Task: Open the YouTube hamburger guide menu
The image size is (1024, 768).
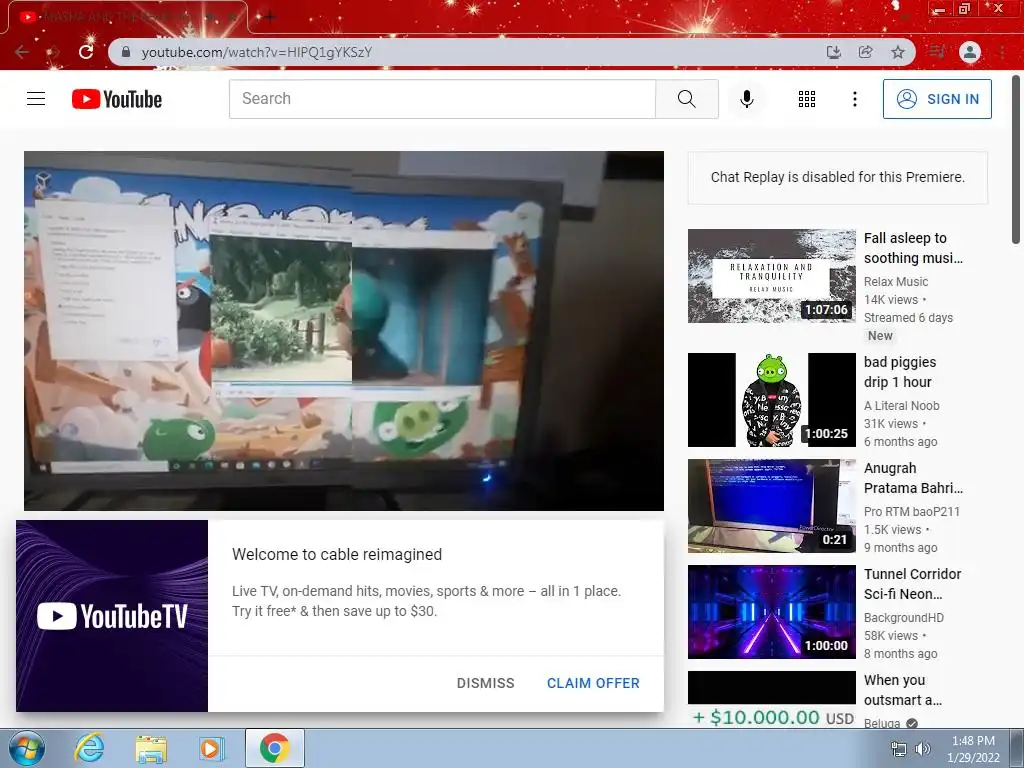Action: click(x=36, y=99)
